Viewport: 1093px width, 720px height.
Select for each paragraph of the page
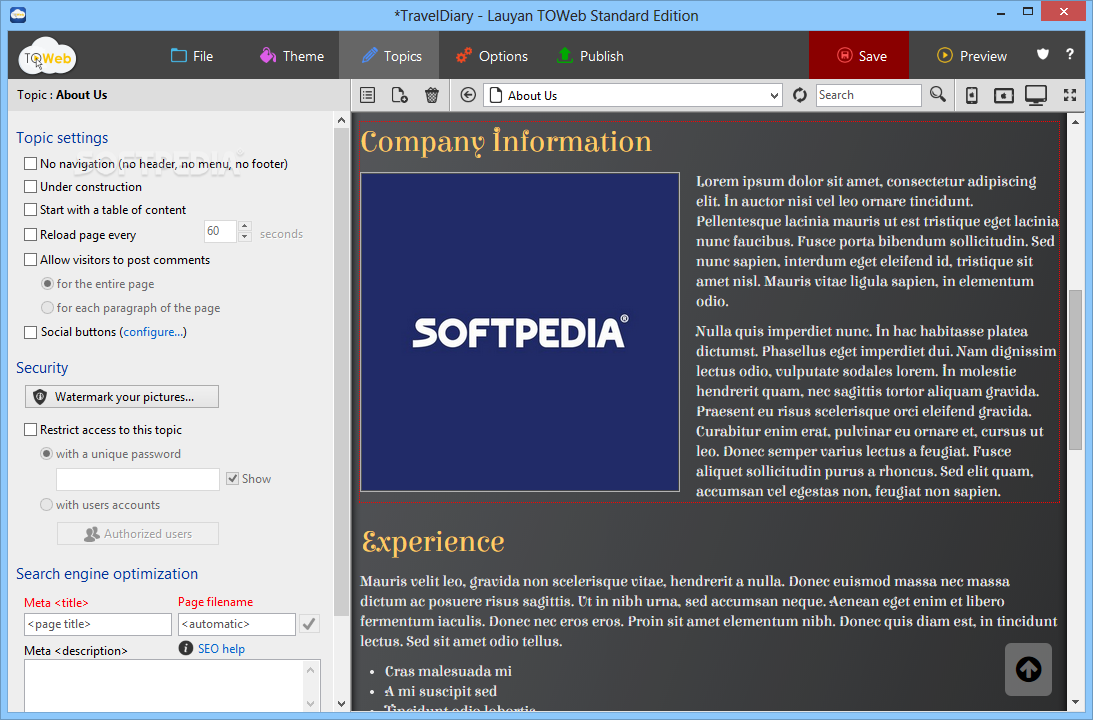47,307
